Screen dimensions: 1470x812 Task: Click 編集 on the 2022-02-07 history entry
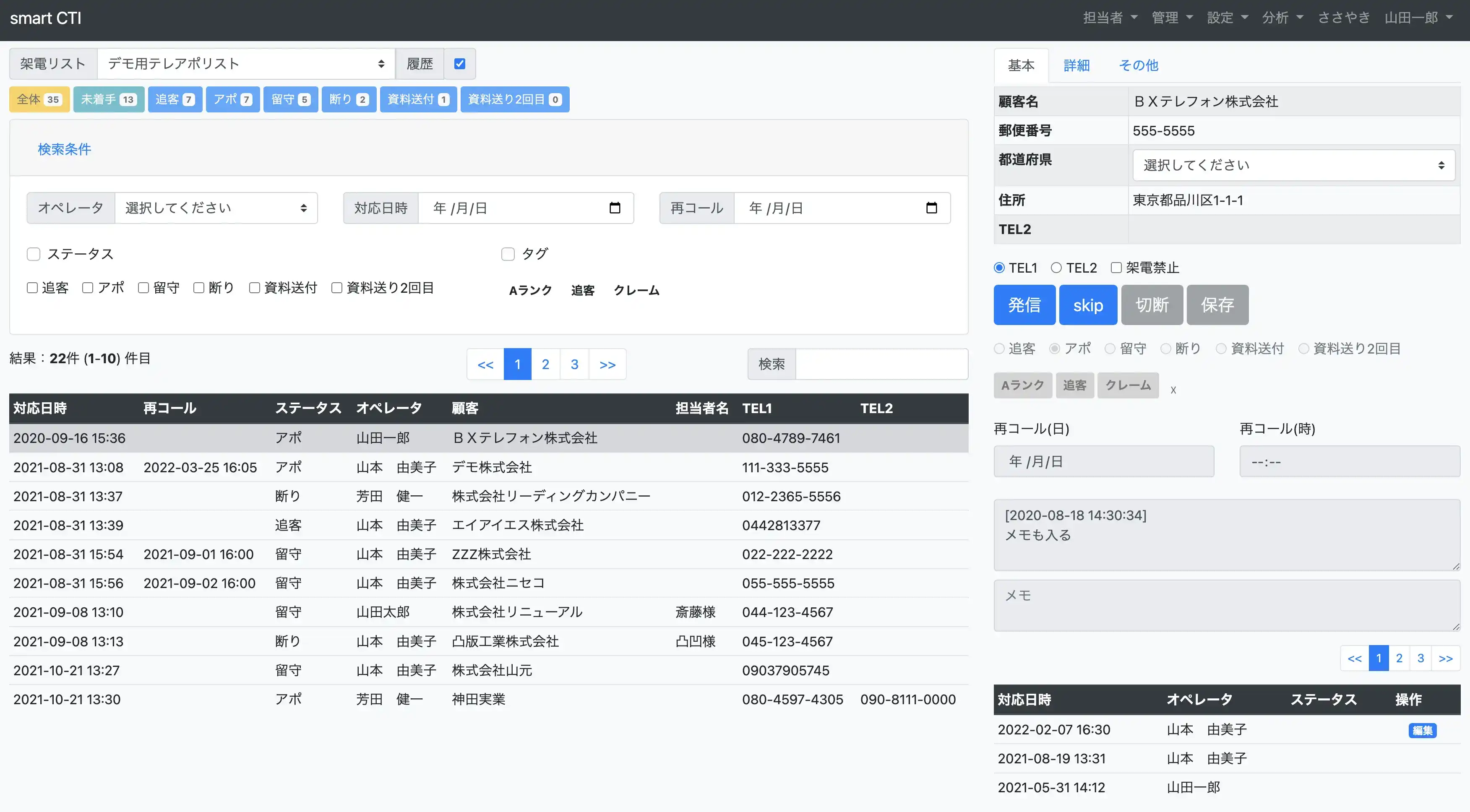pyautogui.click(x=1423, y=730)
